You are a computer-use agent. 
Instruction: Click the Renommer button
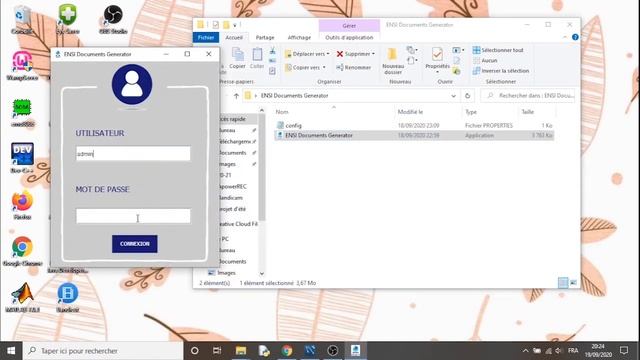(353, 67)
